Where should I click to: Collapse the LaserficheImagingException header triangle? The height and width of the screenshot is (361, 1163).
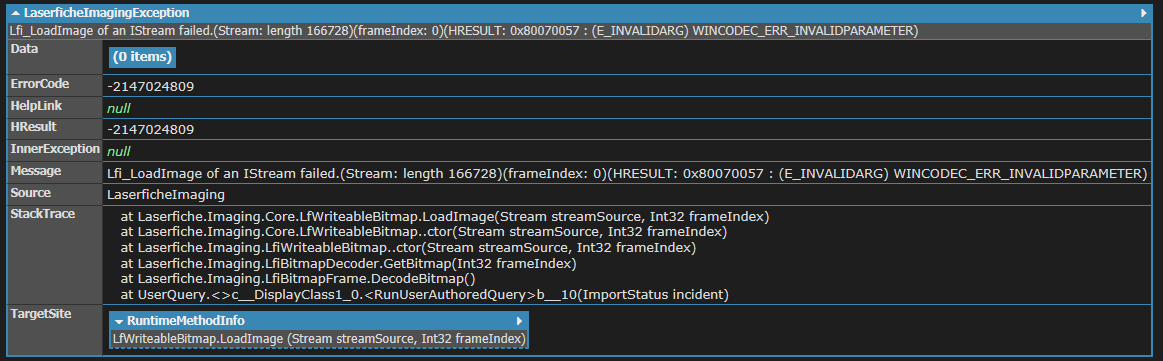16,13
